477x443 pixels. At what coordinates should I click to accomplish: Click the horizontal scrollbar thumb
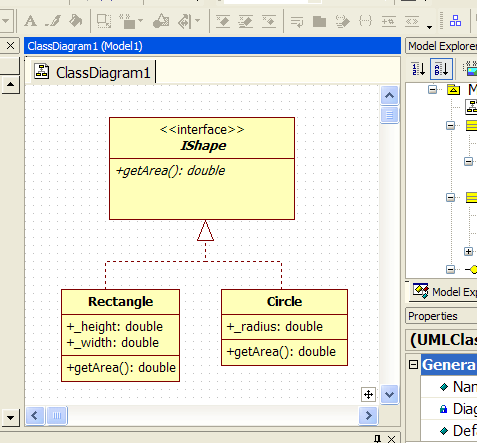(x=57, y=416)
